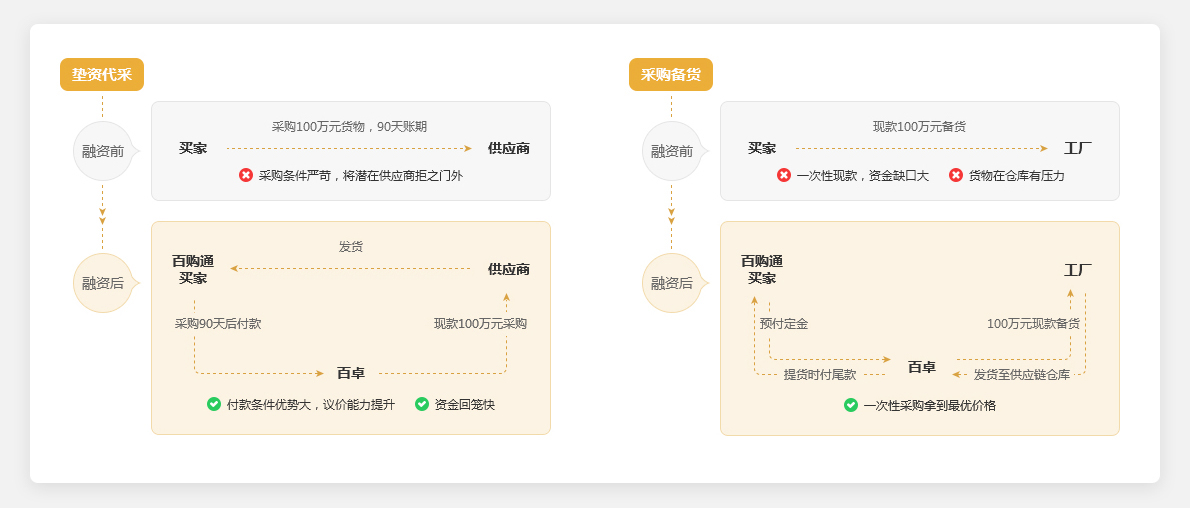Click 工厂 in the 融资后 beige panel
The width and height of the screenshot is (1190, 508).
1078,270
